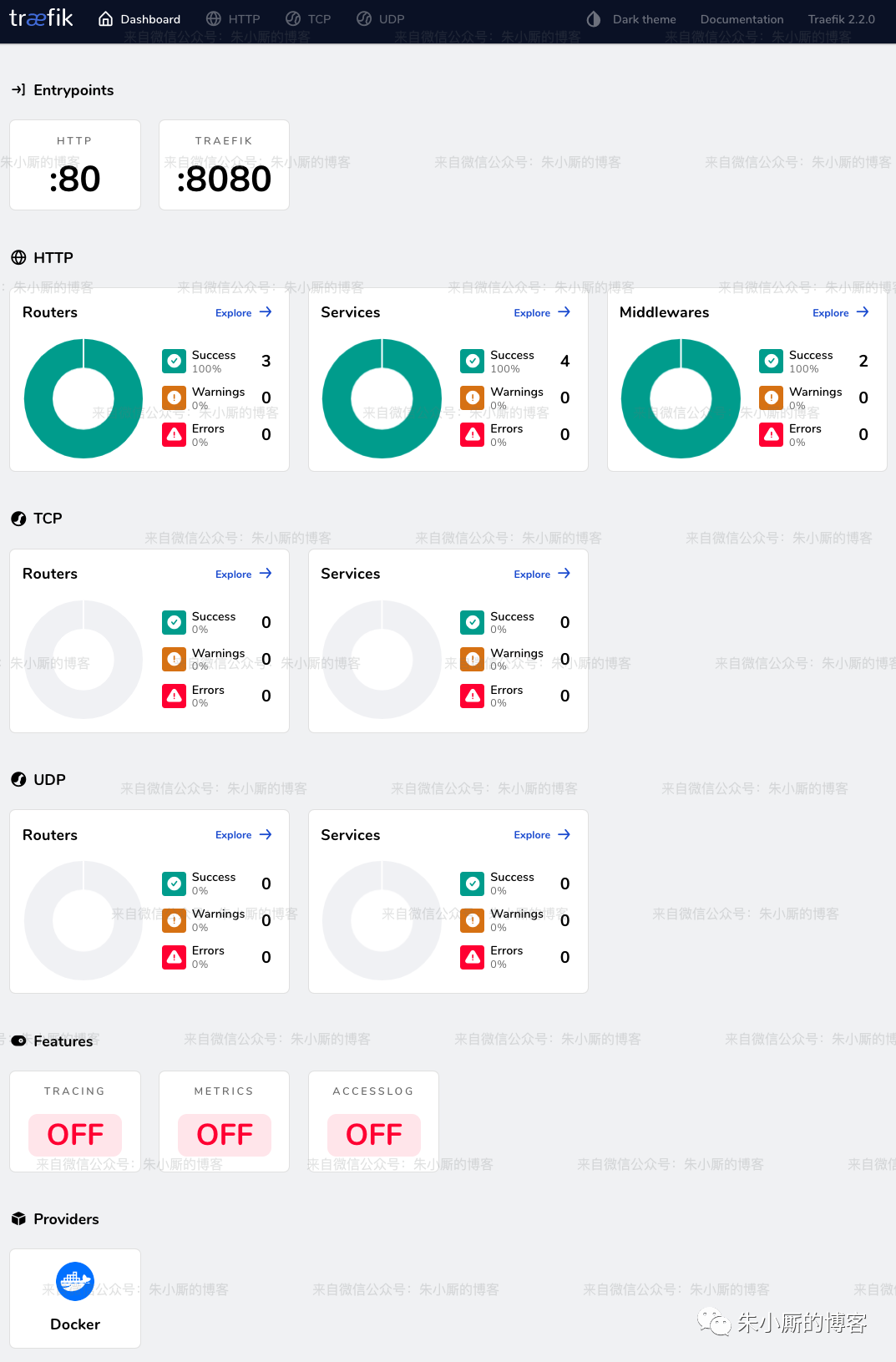
Task: Click the UDP section header icon
Action: 18,779
